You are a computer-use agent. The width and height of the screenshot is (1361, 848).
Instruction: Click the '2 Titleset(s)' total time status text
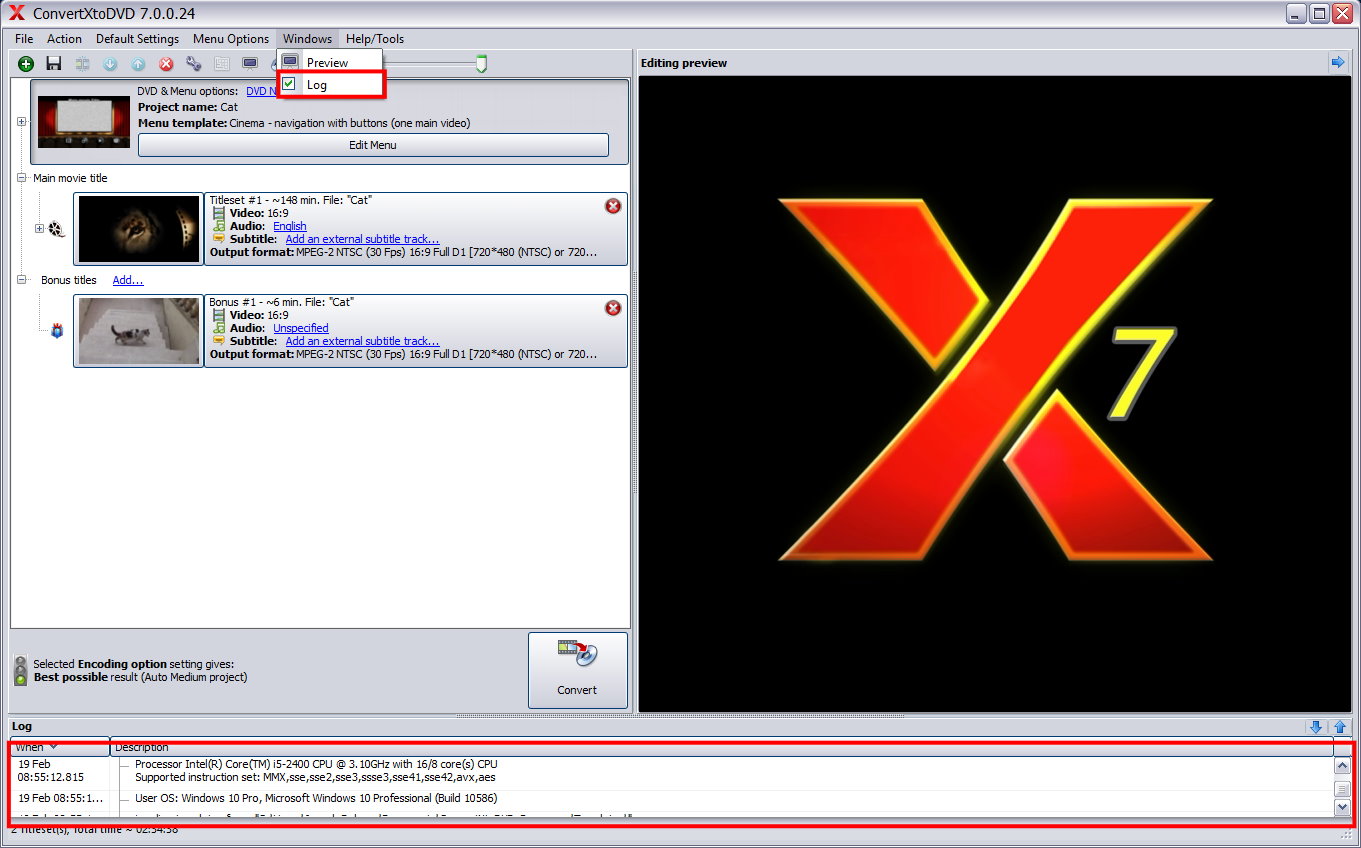95,830
